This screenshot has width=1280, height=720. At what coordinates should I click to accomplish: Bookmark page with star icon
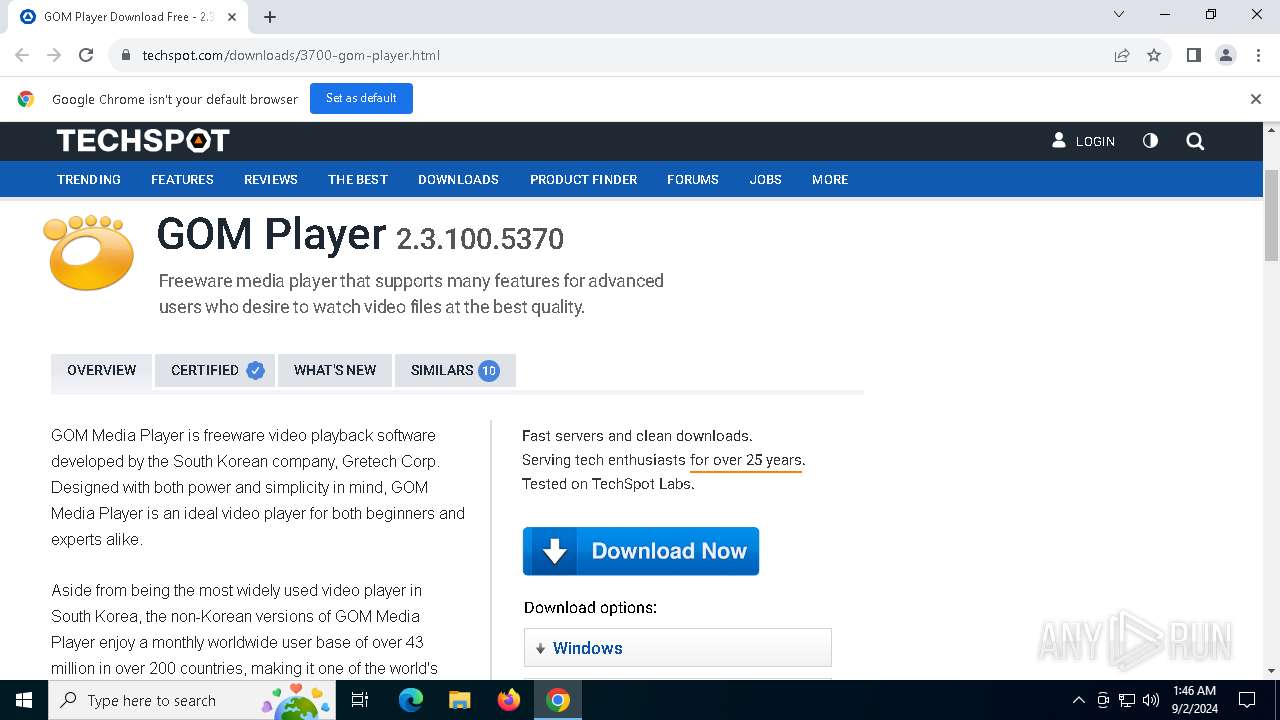coord(1154,55)
